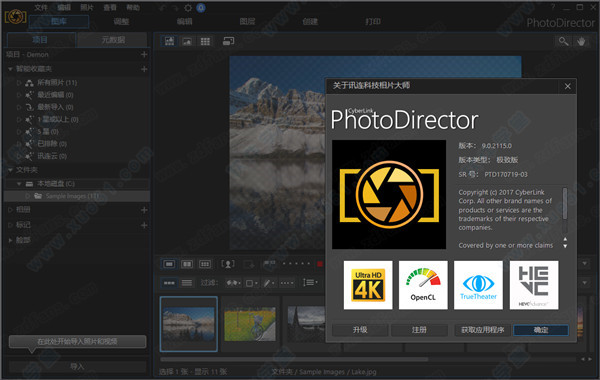Click the PhotoDirector aperture logo at top-left
This screenshot has height=380, width=600.
click(x=15, y=16)
